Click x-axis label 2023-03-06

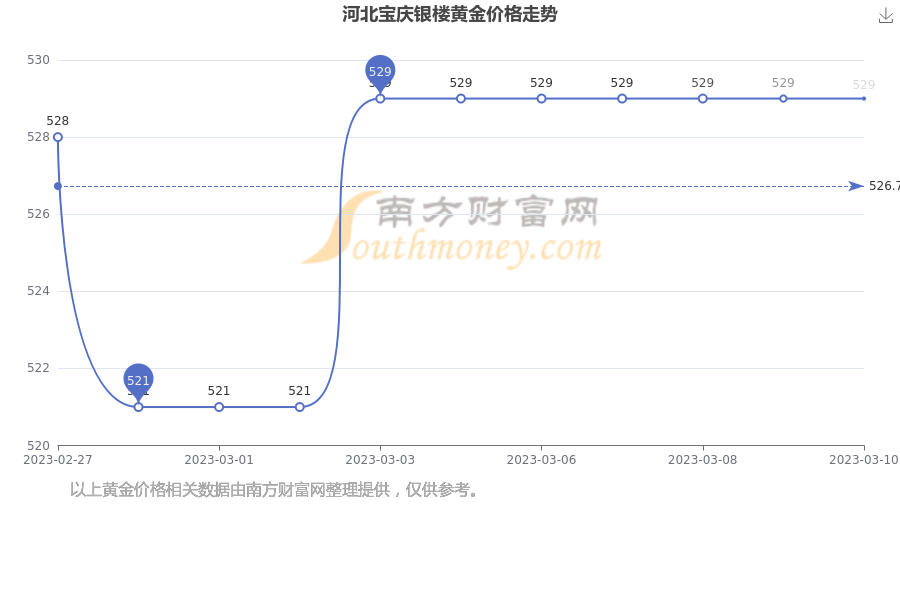click(541, 460)
